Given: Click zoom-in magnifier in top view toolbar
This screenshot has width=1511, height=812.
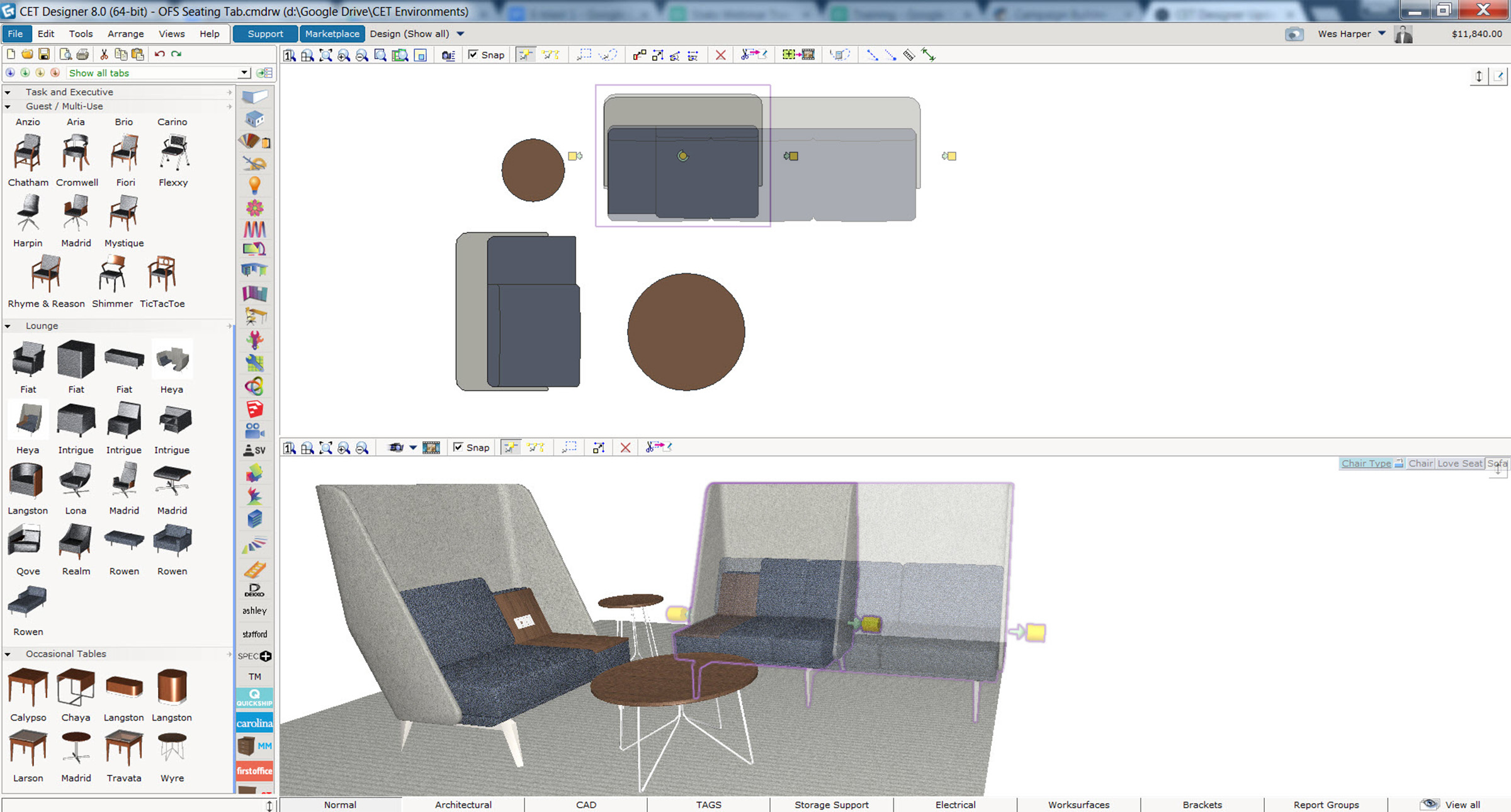Looking at the screenshot, I should pos(344,55).
